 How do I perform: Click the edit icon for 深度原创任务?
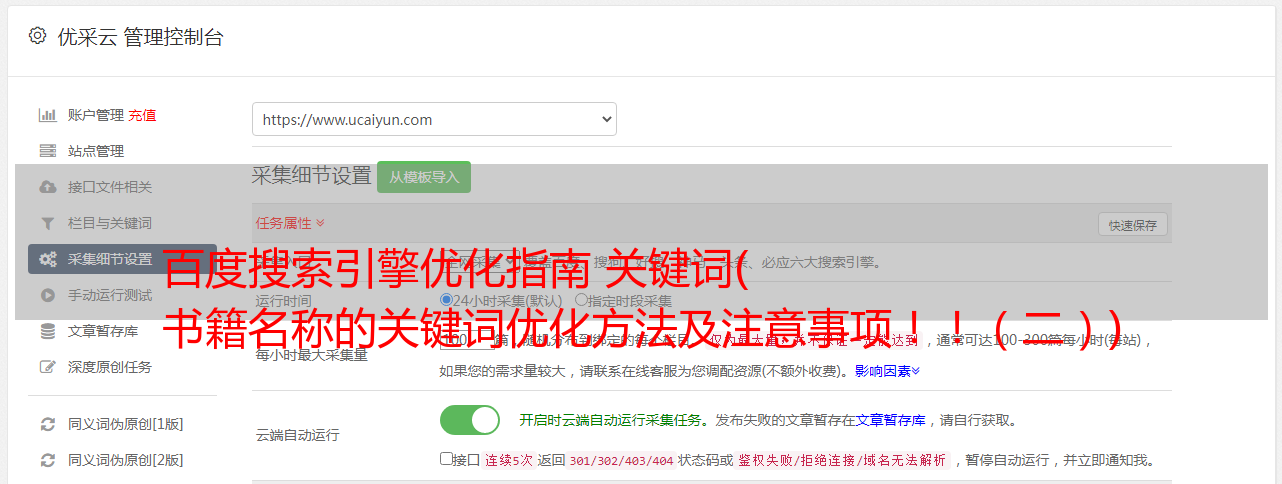[x=47, y=367]
